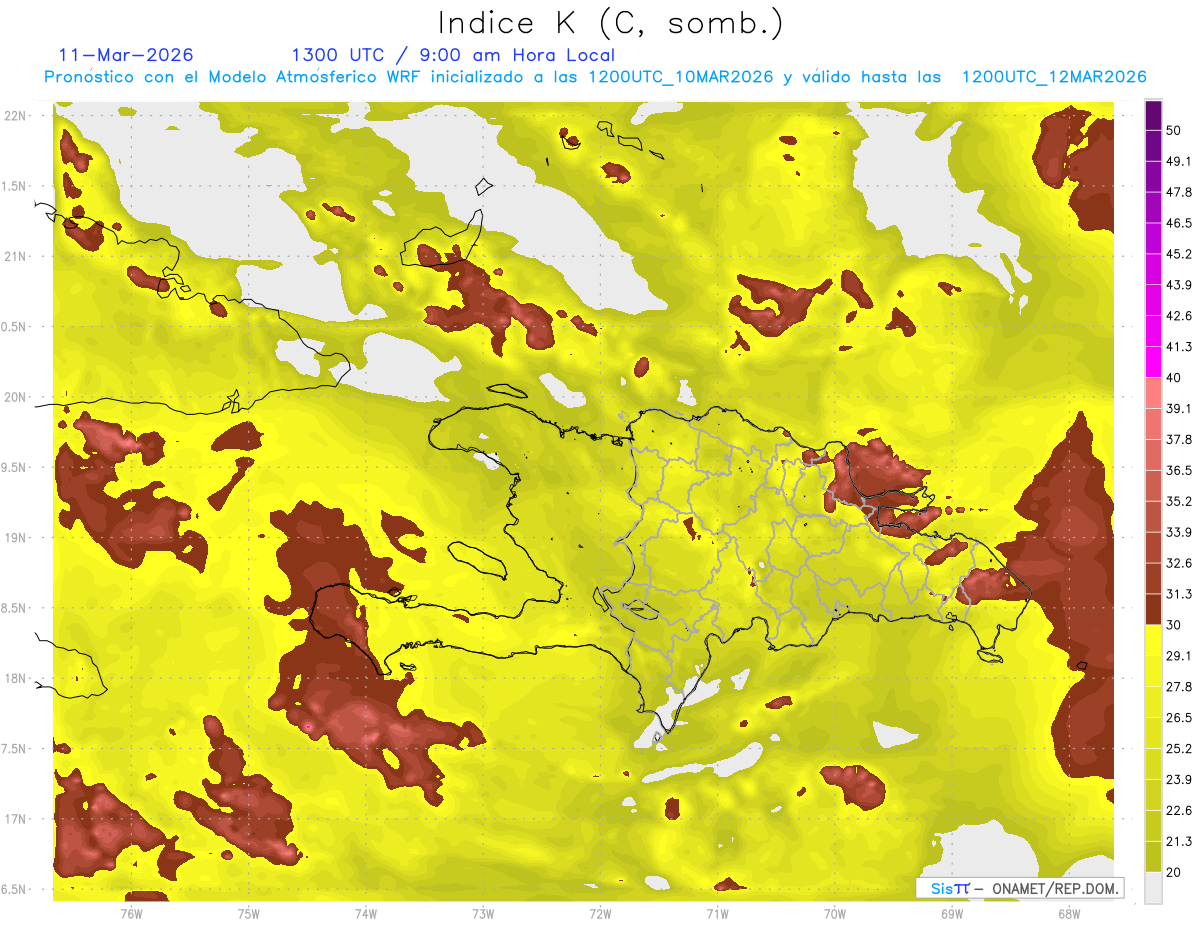Click the brown legend swatch between 30 and 31.3

click(x=1153, y=610)
